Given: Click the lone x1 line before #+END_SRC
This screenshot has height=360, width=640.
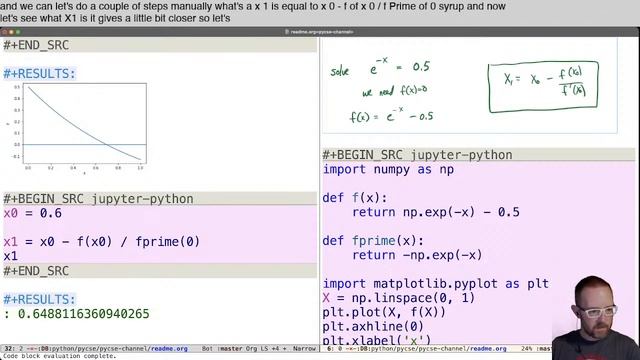Looking at the screenshot, I should pos(11,256).
